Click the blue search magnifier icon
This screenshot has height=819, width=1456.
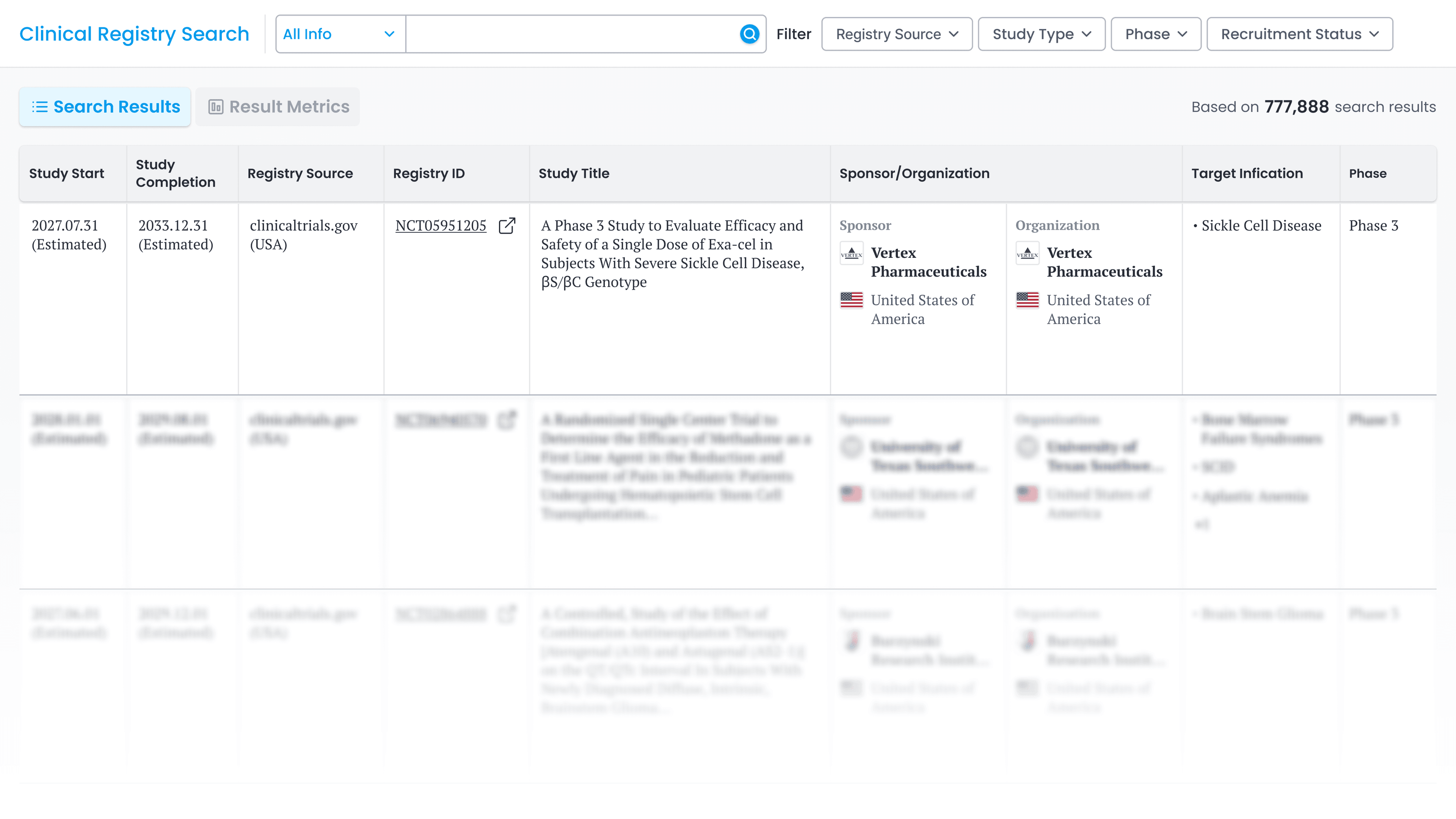point(749,34)
